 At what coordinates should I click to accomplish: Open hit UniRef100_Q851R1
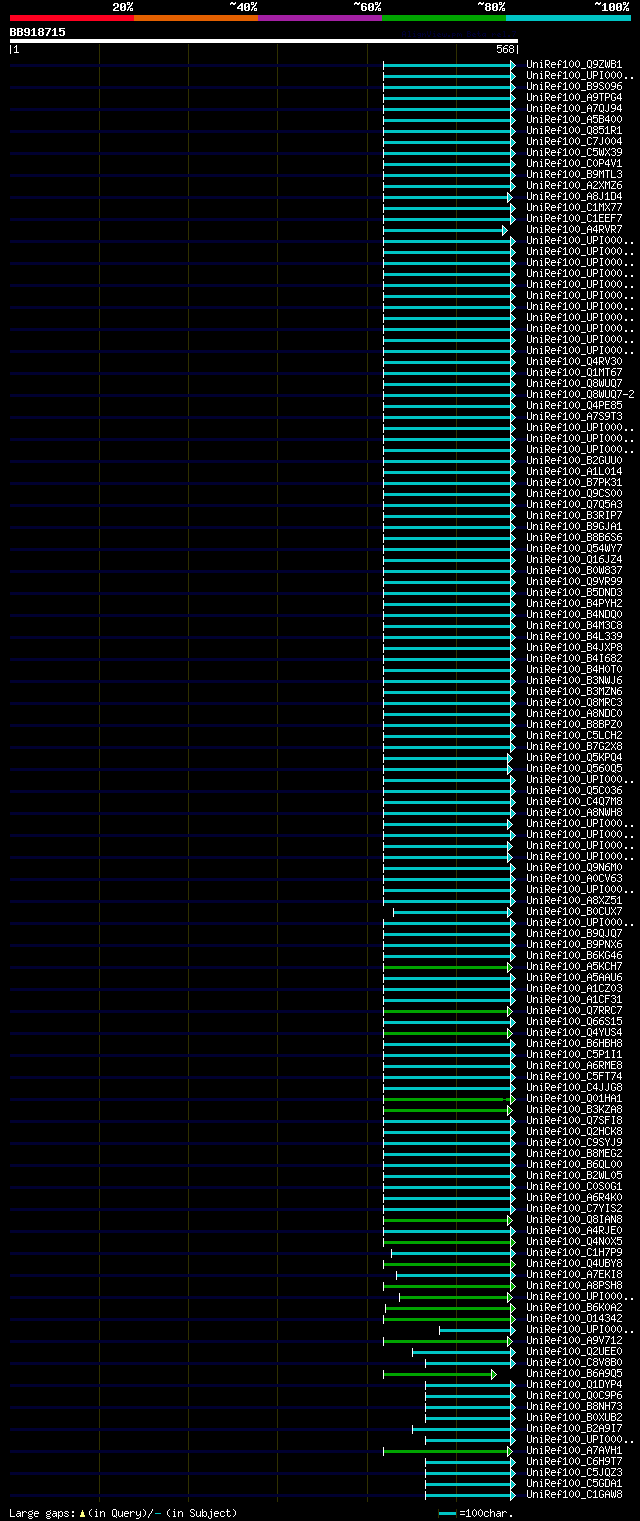[576, 131]
